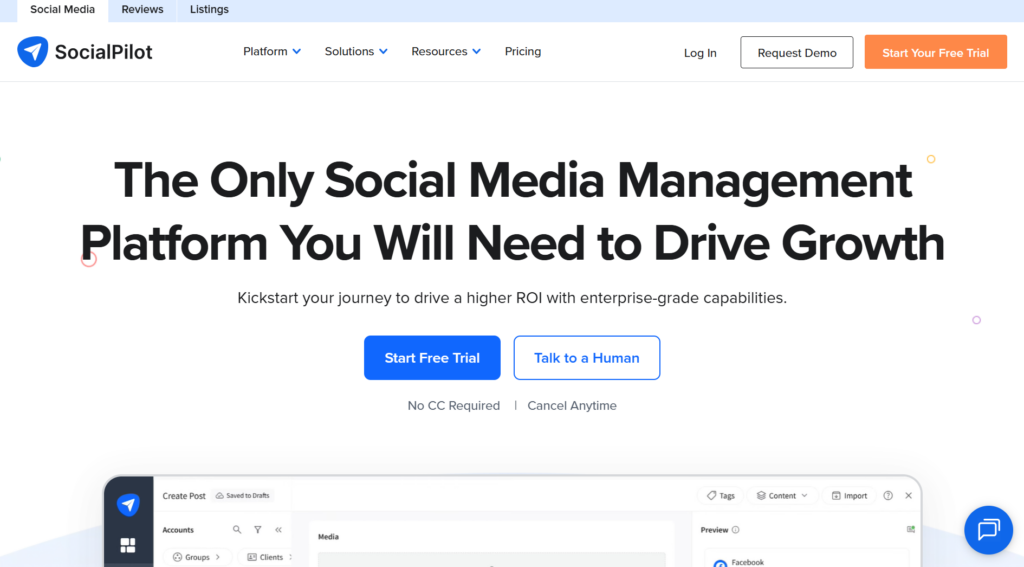Click the Talk to a Human button
This screenshot has height=567, width=1024.
click(586, 358)
